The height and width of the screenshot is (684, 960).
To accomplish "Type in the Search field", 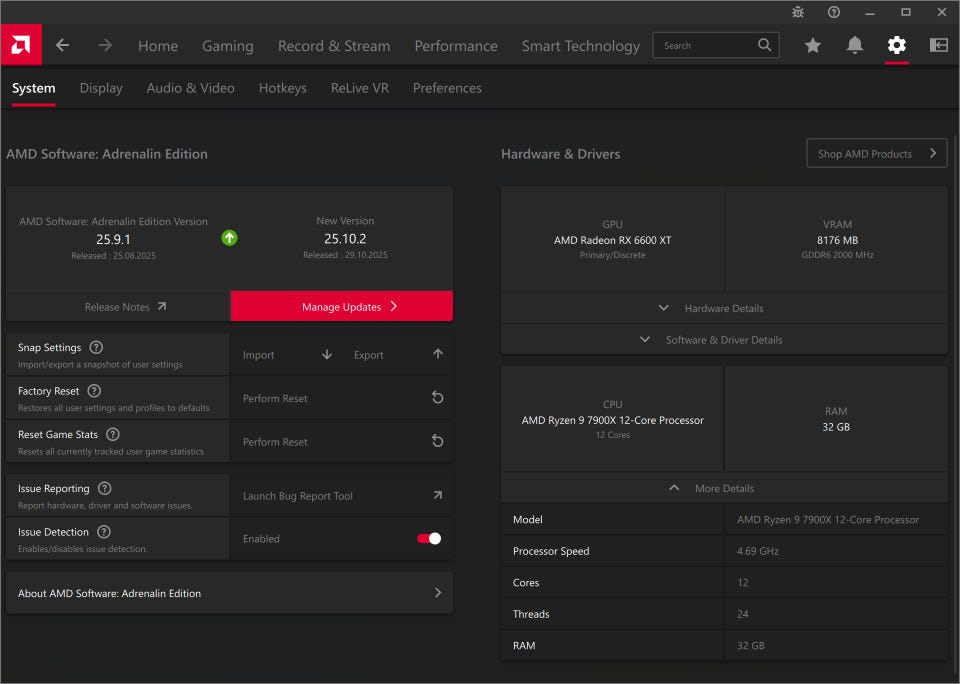I will click(x=706, y=45).
